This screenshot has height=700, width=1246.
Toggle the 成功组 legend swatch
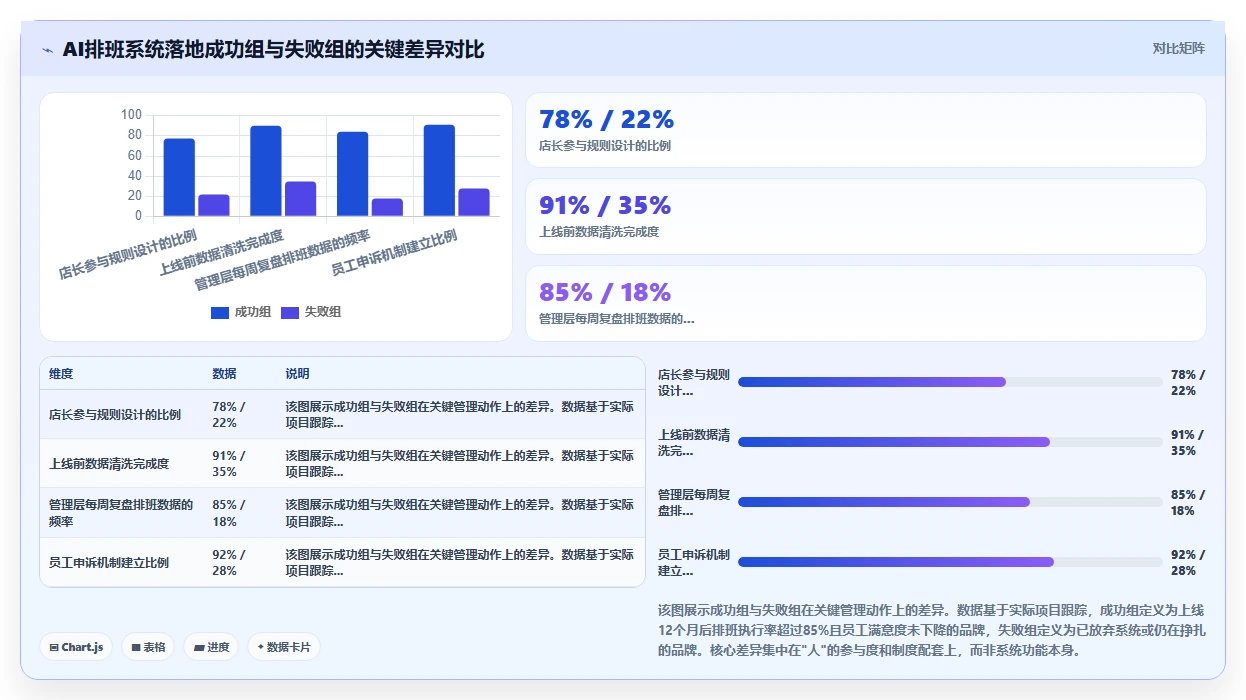tap(220, 312)
